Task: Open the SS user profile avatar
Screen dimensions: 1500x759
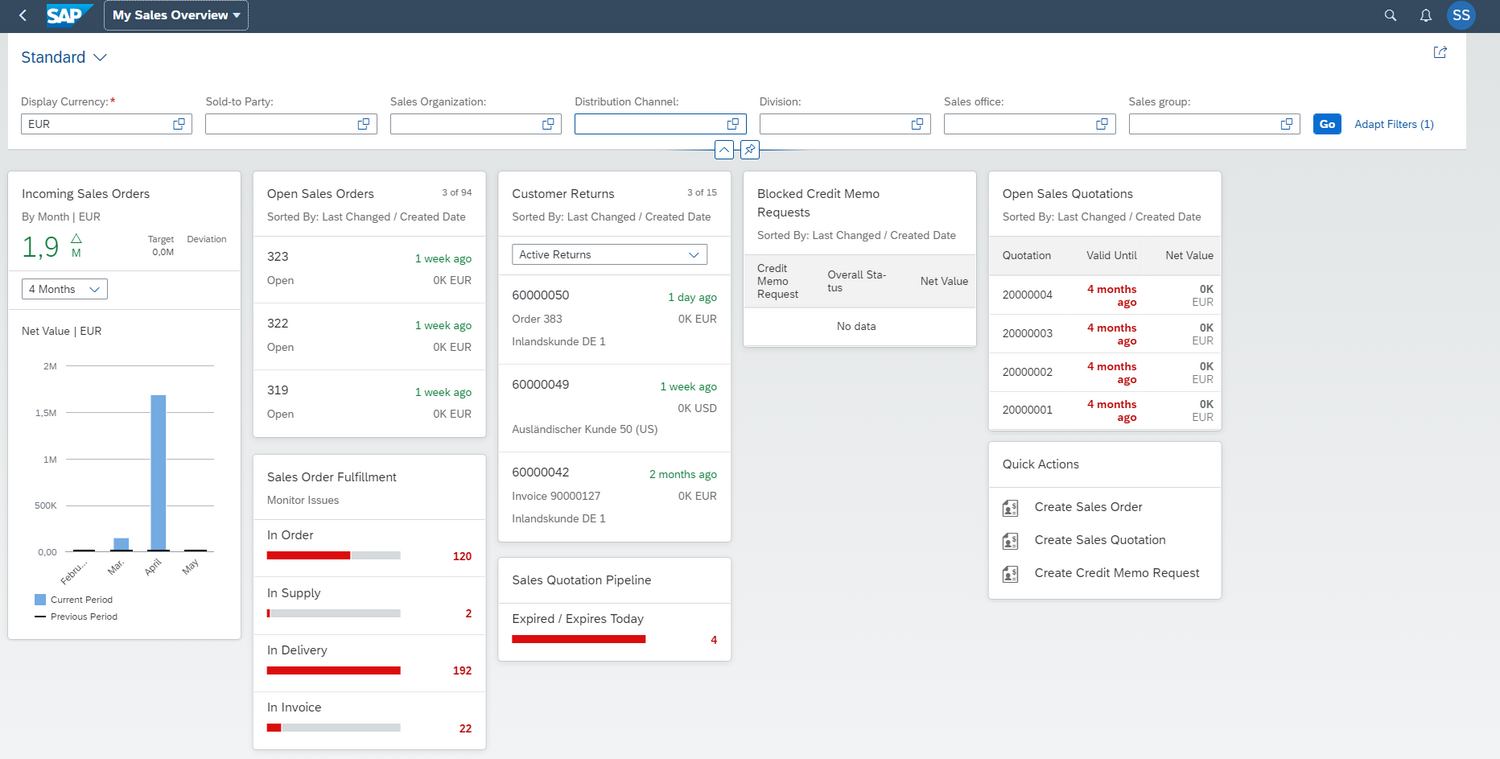Action: tap(1461, 16)
